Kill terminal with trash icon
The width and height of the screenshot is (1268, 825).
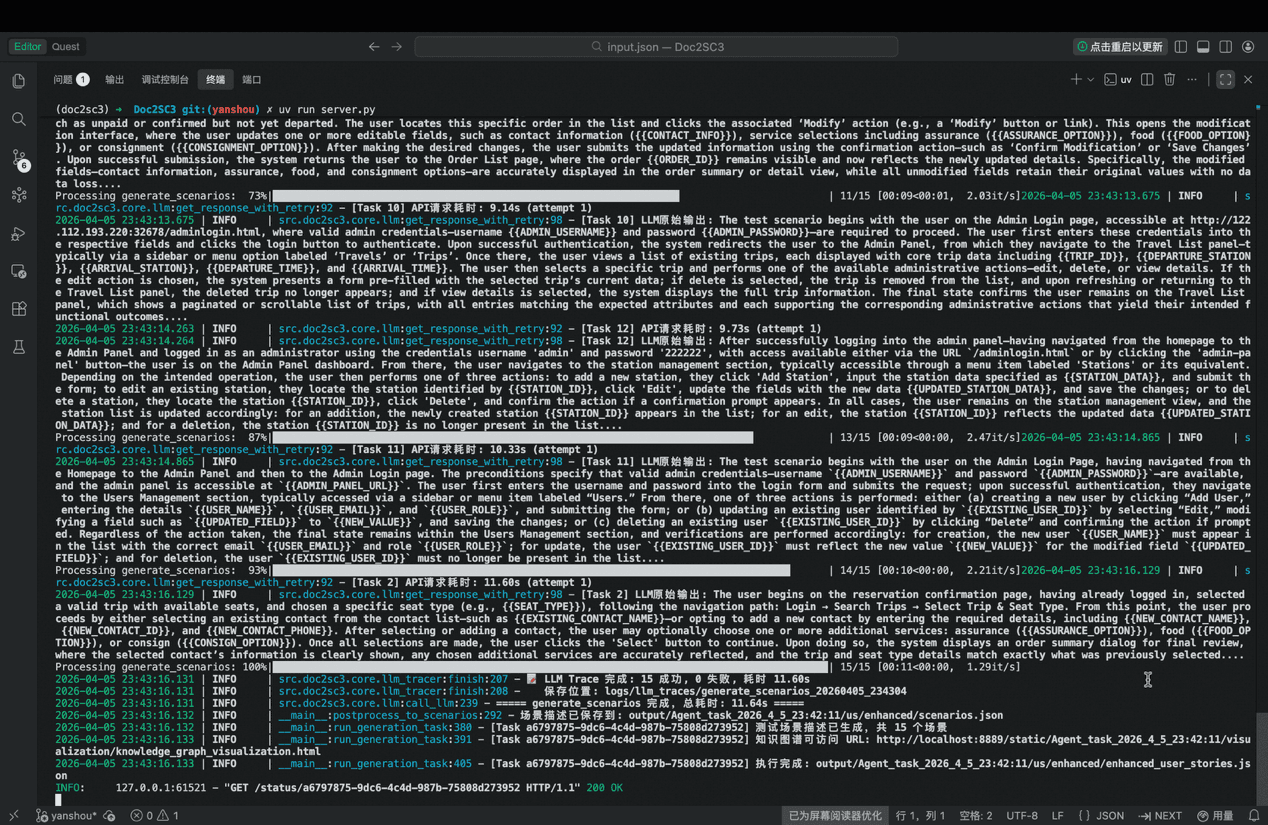1169,80
